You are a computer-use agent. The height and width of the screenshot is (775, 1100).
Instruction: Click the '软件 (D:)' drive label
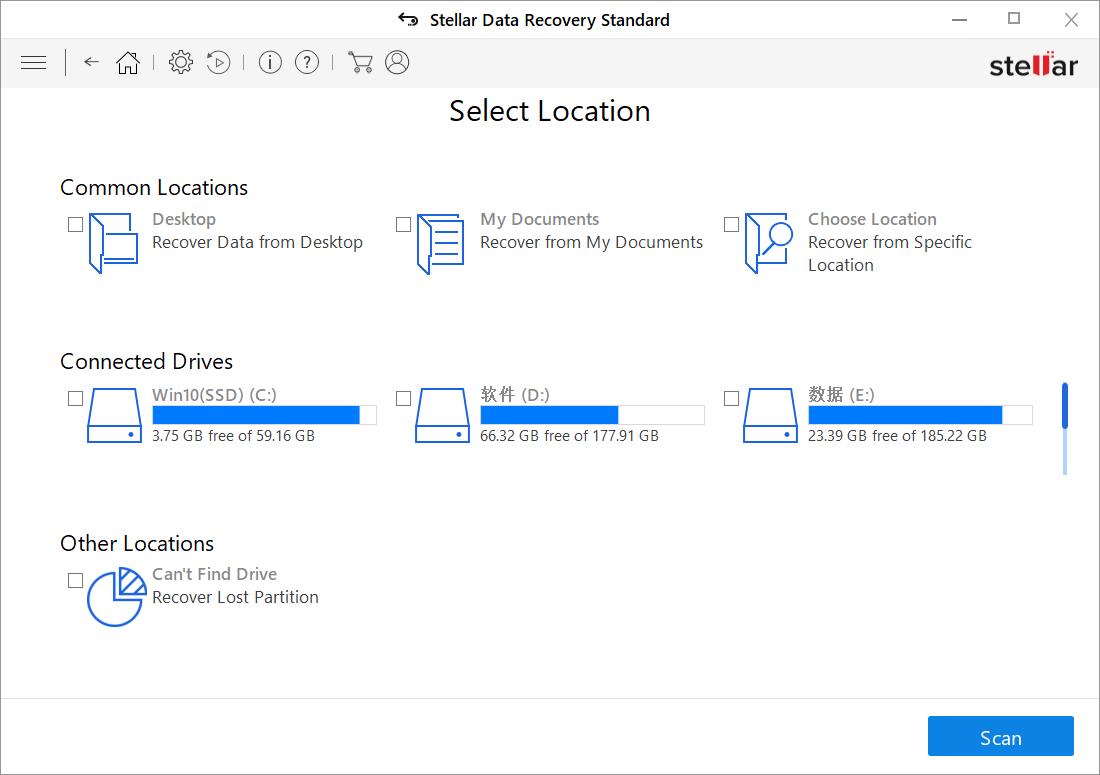515,394
